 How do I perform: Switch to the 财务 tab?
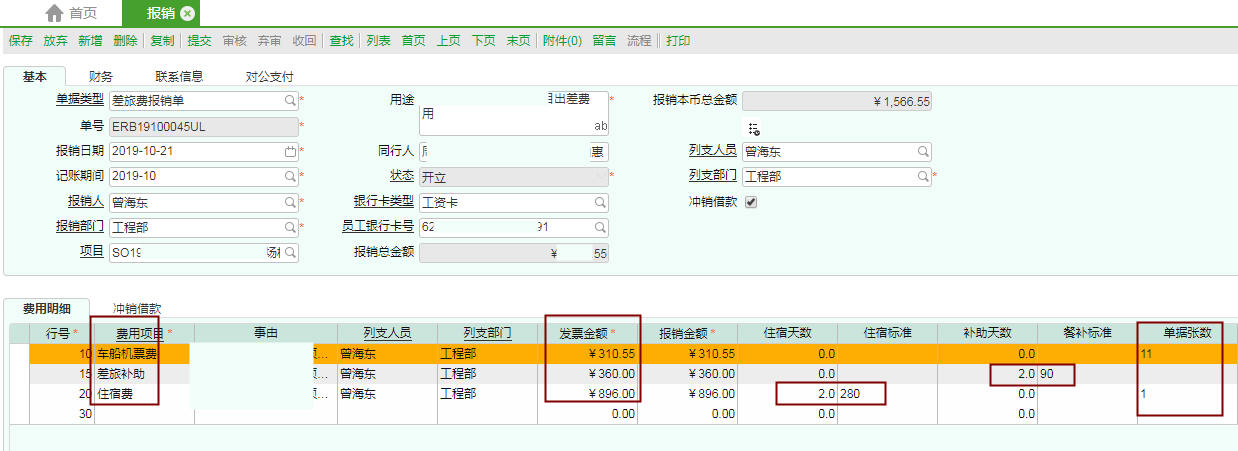tap(100, 76)
